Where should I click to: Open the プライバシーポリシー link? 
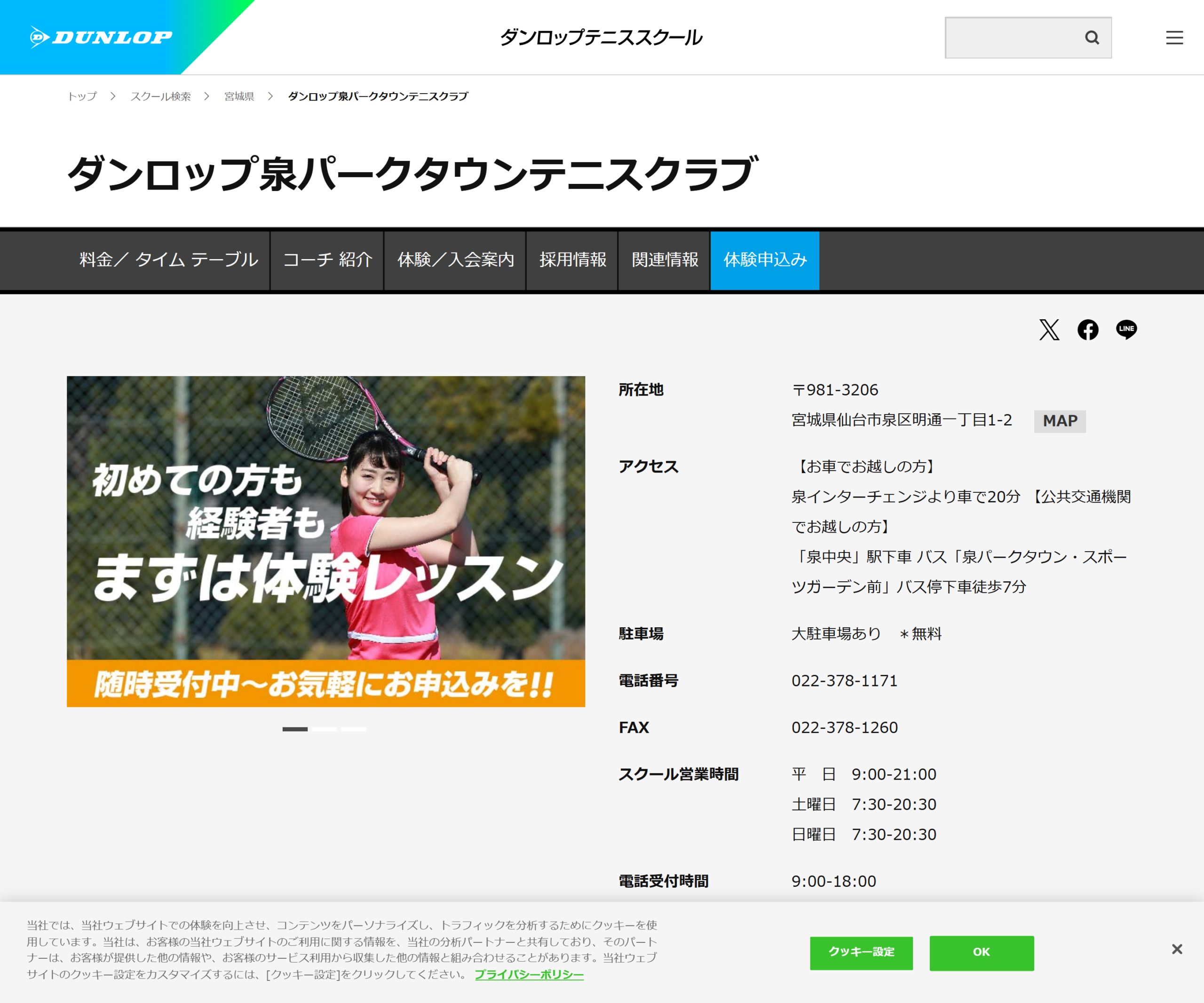click(x=529, y=974)
